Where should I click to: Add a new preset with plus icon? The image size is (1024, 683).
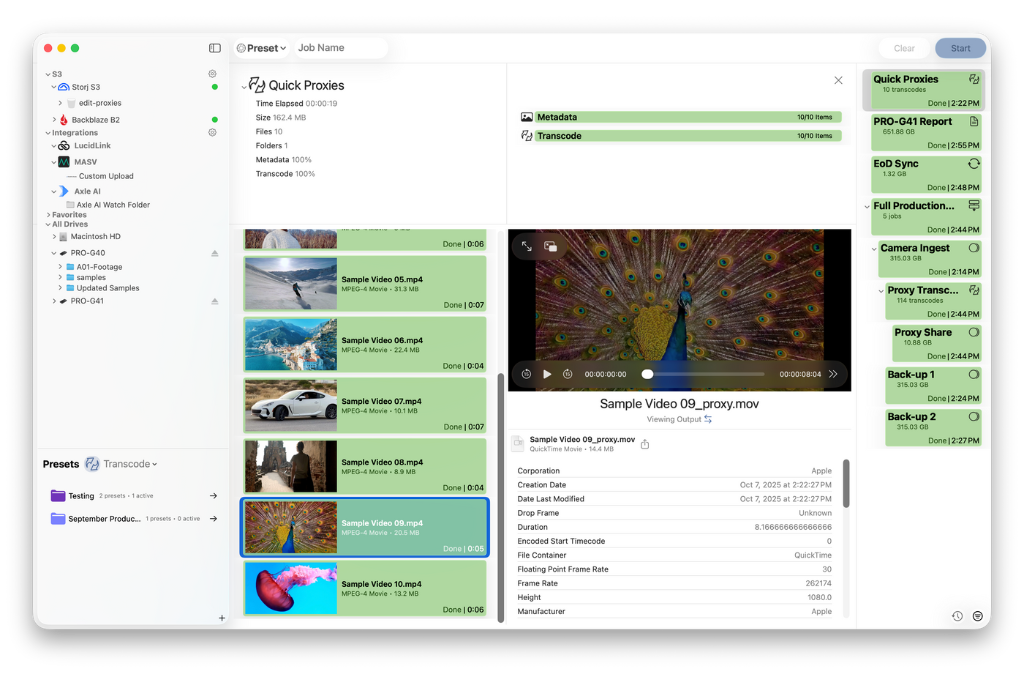tap(222, 618)
